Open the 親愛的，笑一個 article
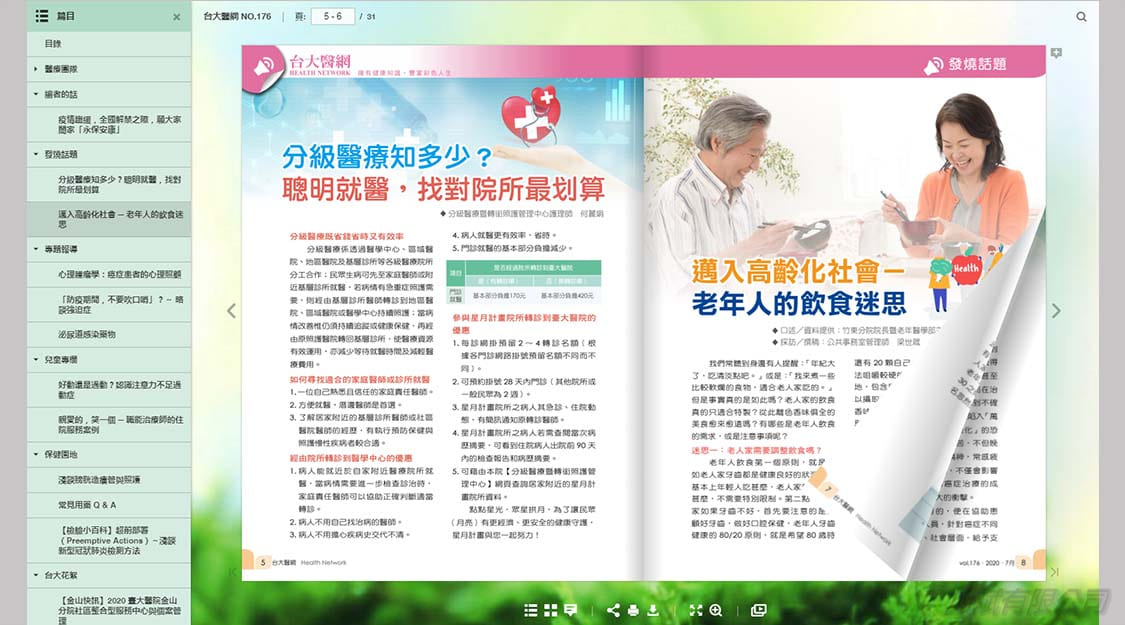This screenshot has height=625, width=1125. pyautogui.click(x=109, y=424)
